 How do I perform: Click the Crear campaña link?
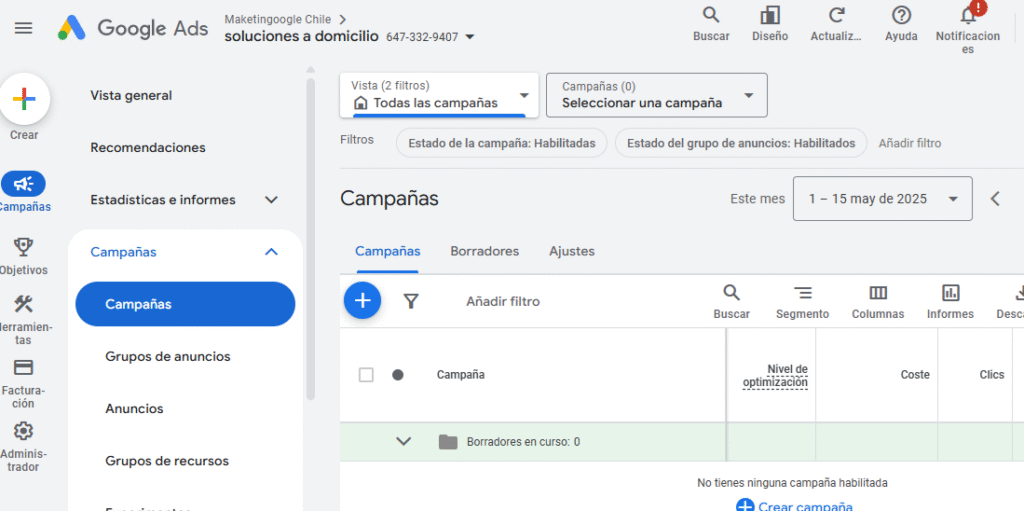[794, 506]
